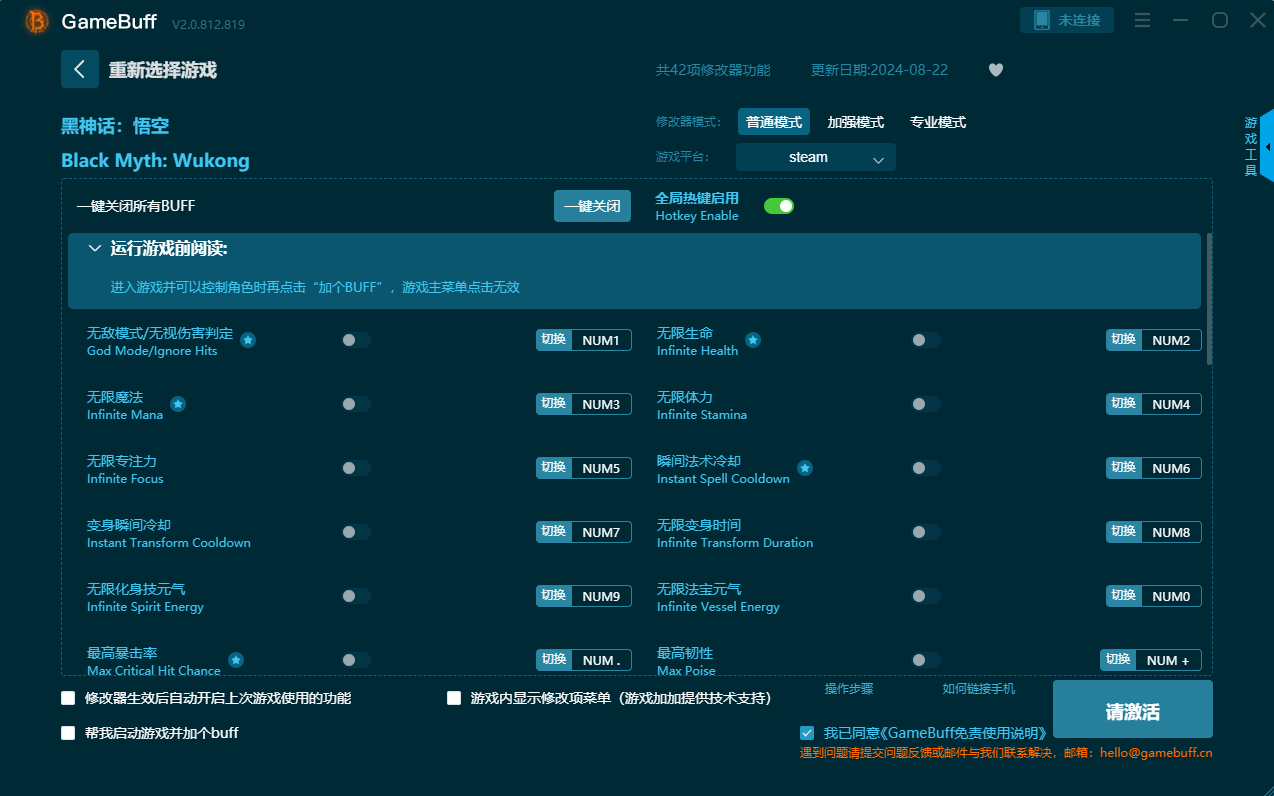Viewport: 1274px width, 796px height.
Task: Click the cheat list vertical scrollbar
Action: pos(1210,298)
